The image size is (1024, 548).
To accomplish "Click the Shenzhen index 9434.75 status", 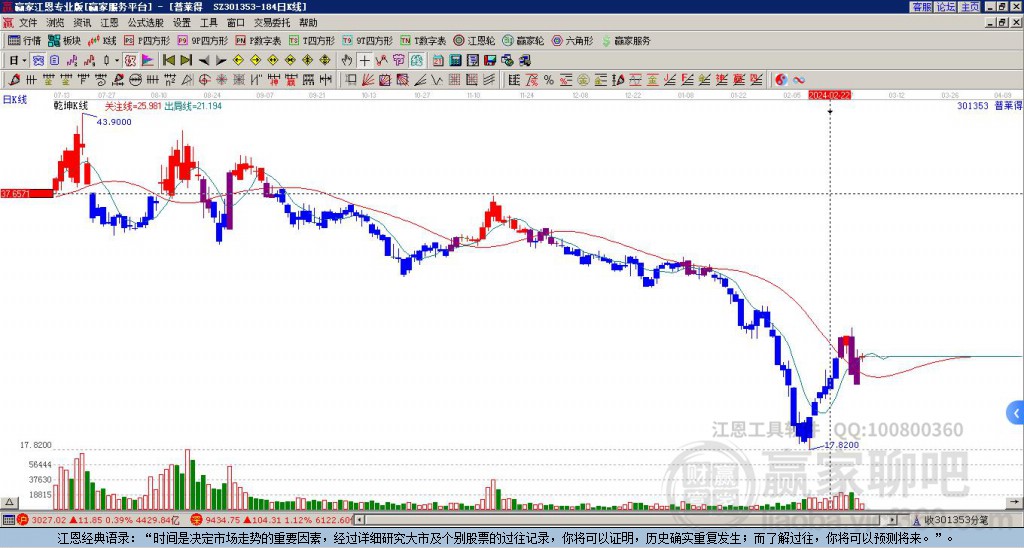I will 271,521.
